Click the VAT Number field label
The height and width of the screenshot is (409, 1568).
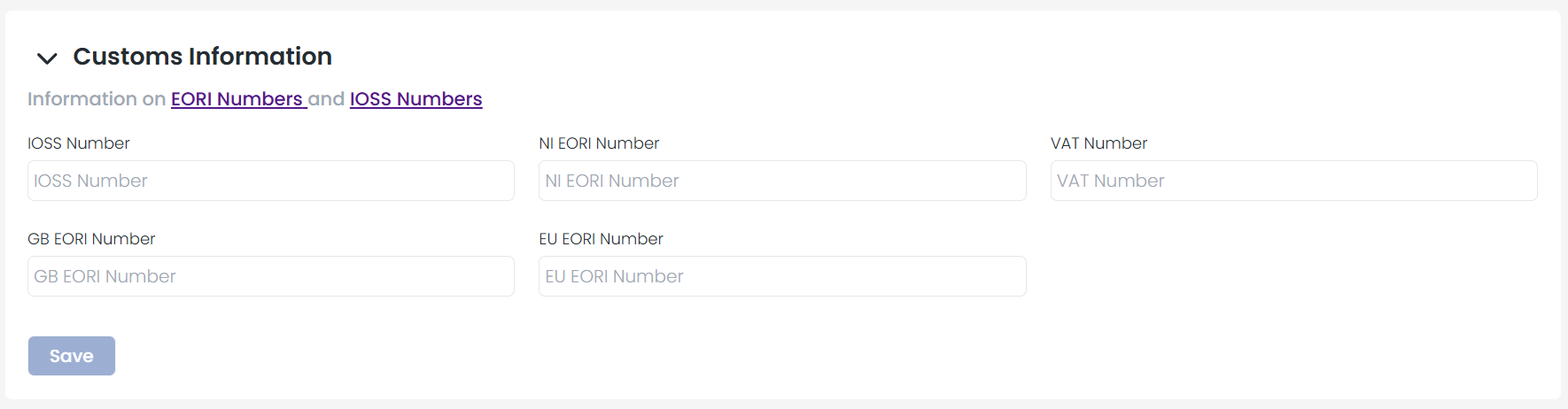click(x=1098, y=143)
